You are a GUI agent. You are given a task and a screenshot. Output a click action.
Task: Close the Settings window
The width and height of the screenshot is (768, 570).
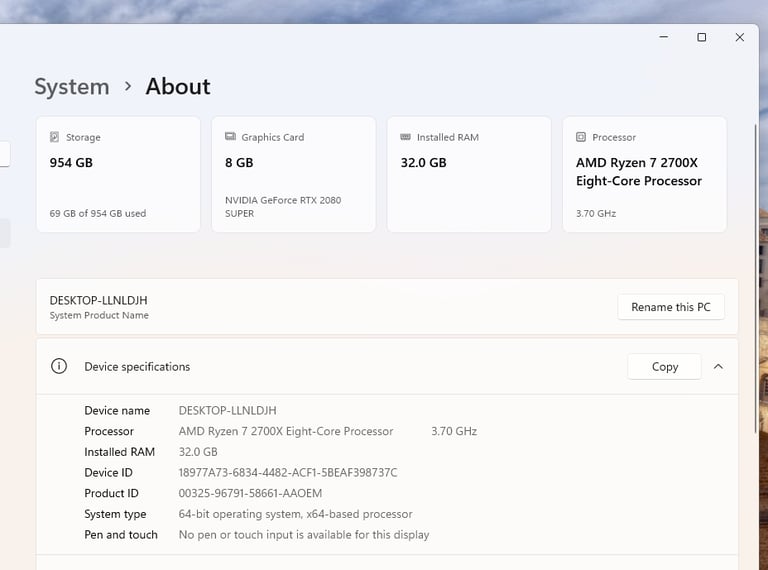(x=740, y=37)
